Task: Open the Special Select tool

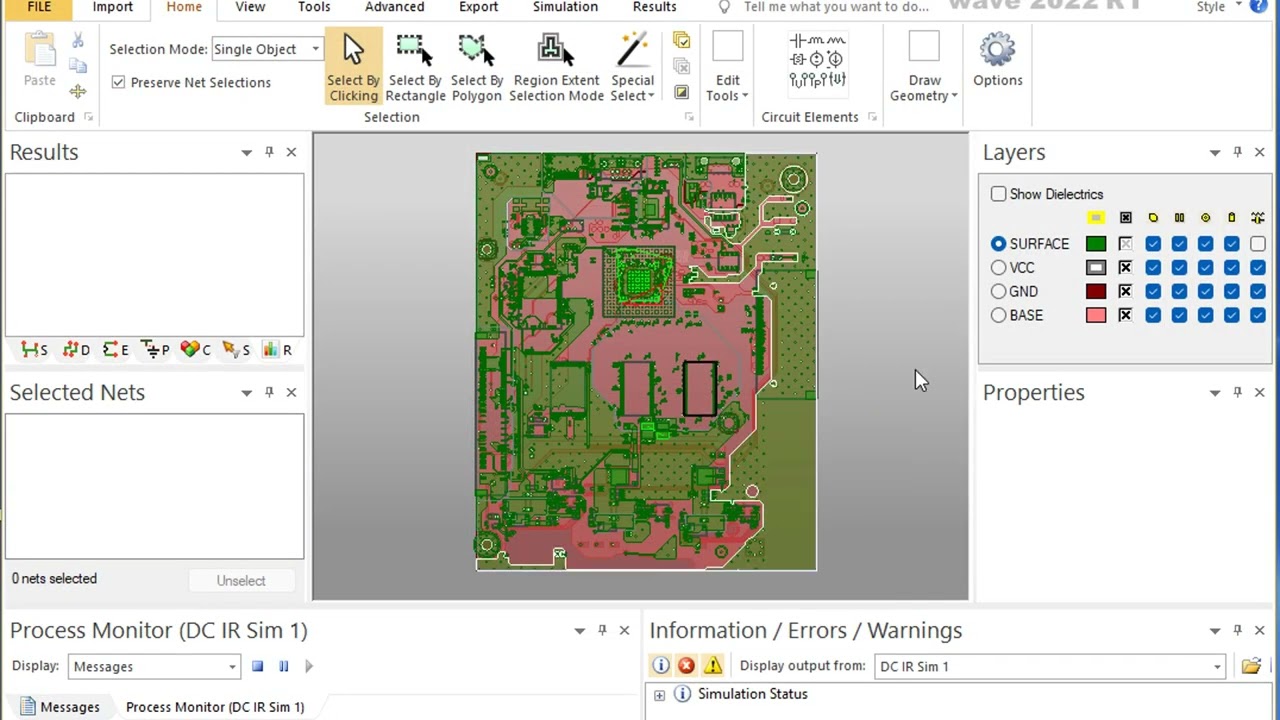Action: [x=632, y=66]
